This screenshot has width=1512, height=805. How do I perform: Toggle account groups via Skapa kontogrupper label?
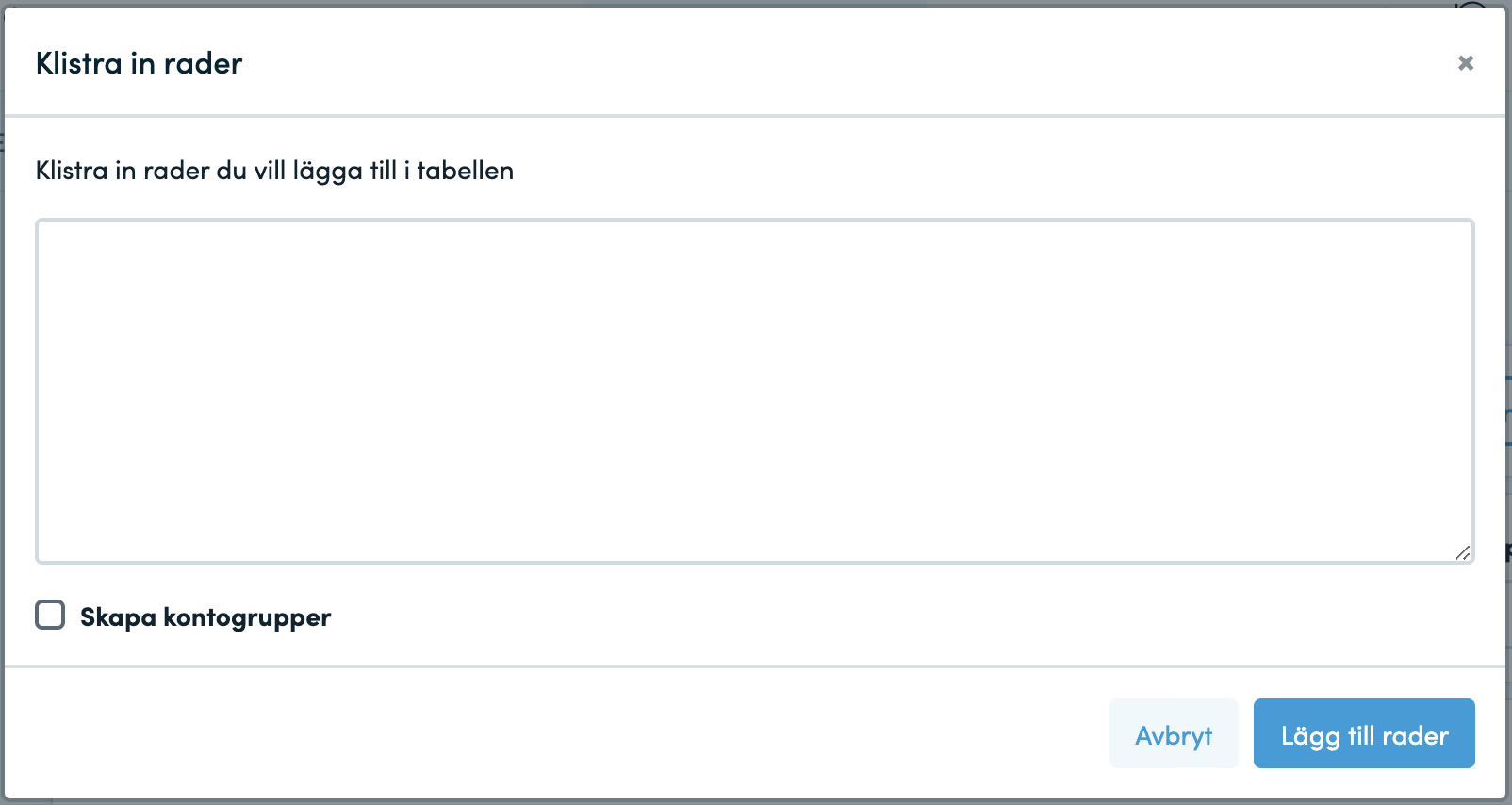(x=205, y=617)
